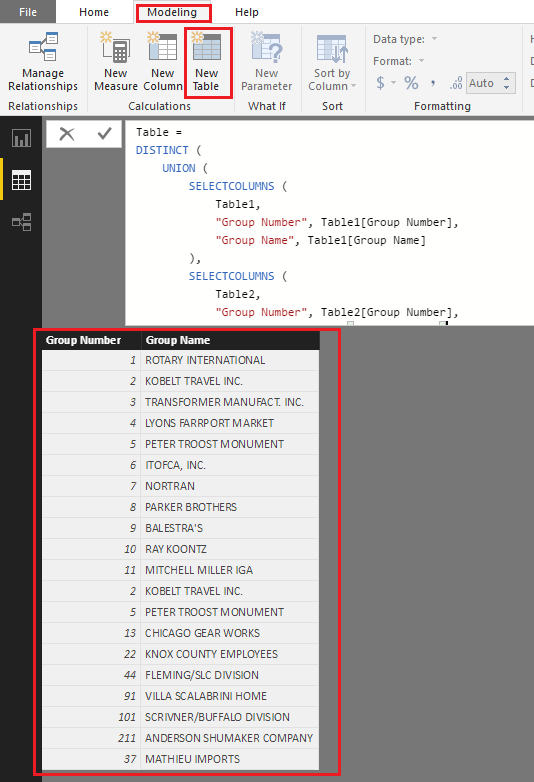Click the LYONS FARRPORT MARKET cell
The width and height of the screenshot is (534, 782).
click(x=230, y=423)
